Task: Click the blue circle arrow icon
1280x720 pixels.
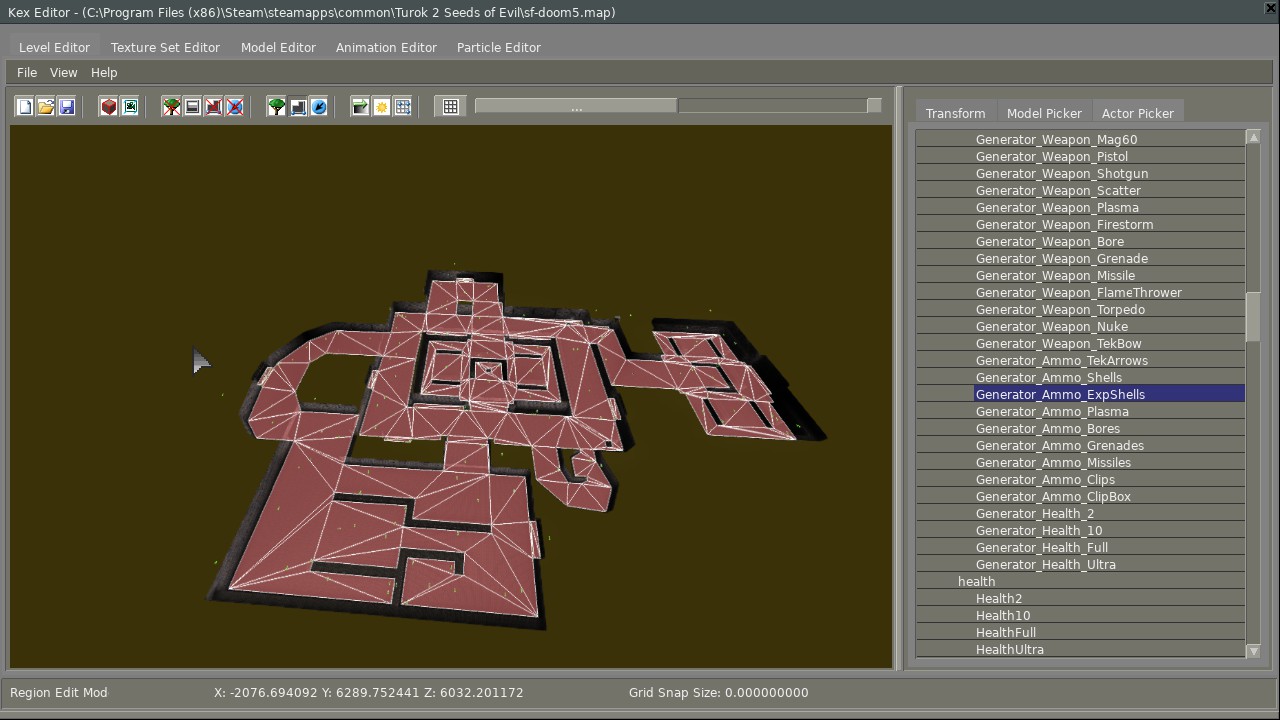Action: [x=319, y=107]
